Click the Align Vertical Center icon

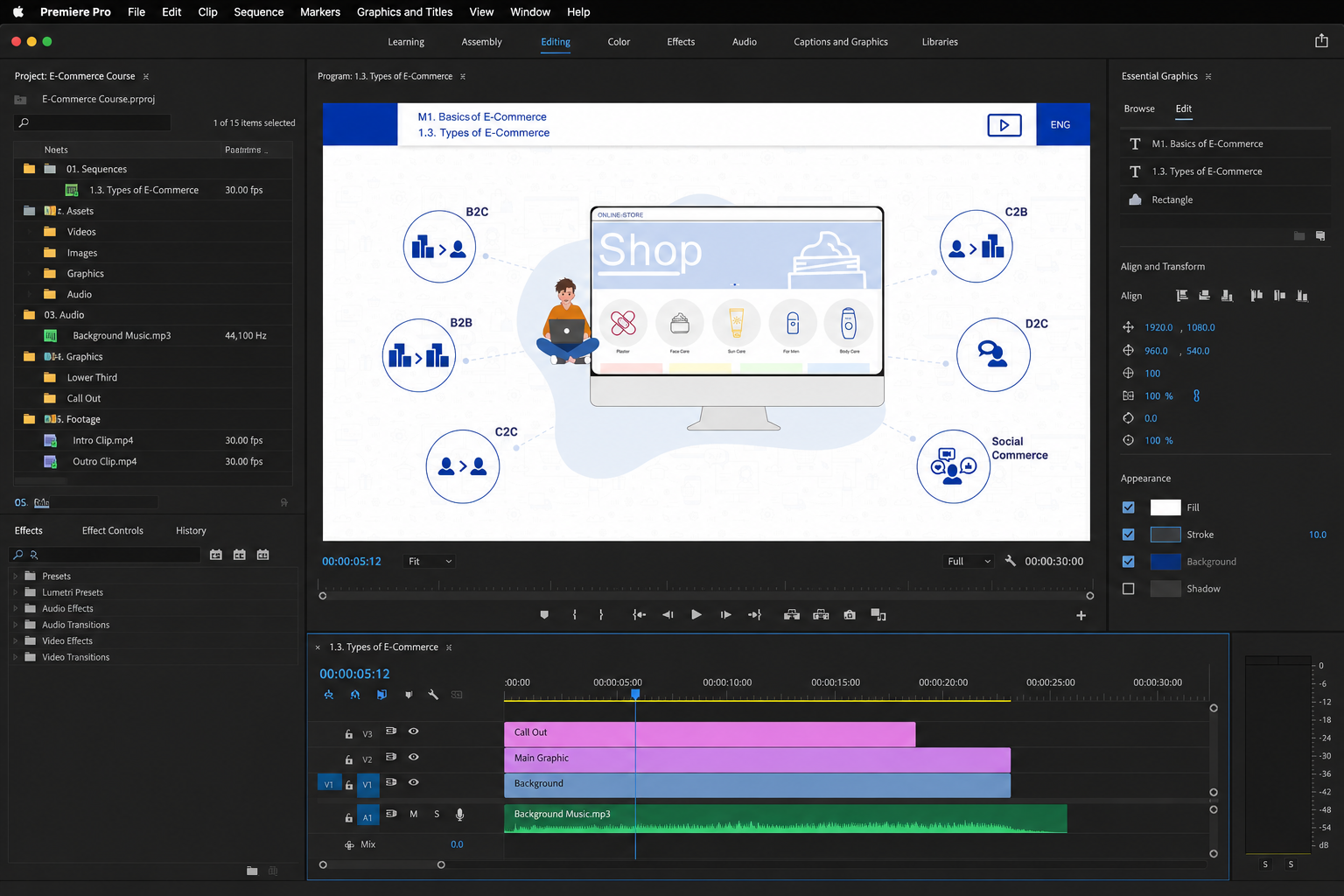(x=1280, y=296)
